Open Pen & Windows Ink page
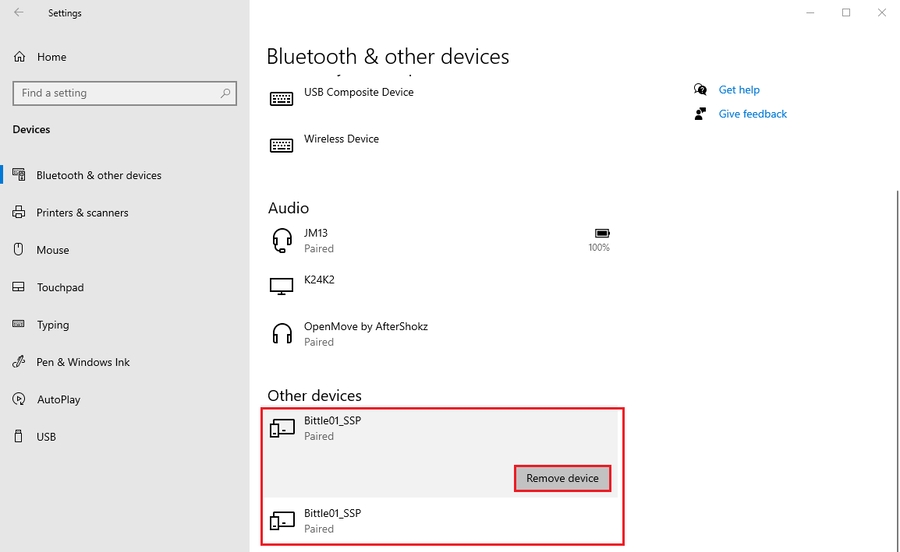This screenshot has width=900, height=552. coord(83,362)
